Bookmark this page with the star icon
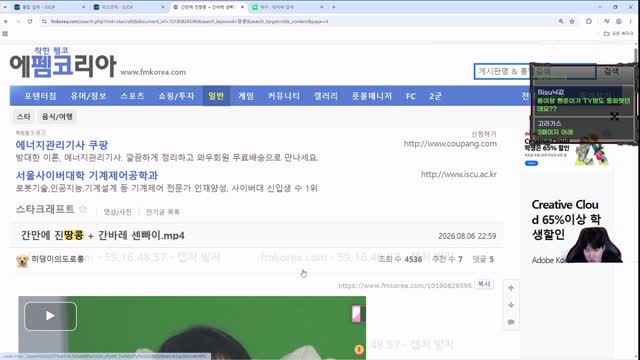The height and width of the screenshot is (360, 640). tap(572, 21)
